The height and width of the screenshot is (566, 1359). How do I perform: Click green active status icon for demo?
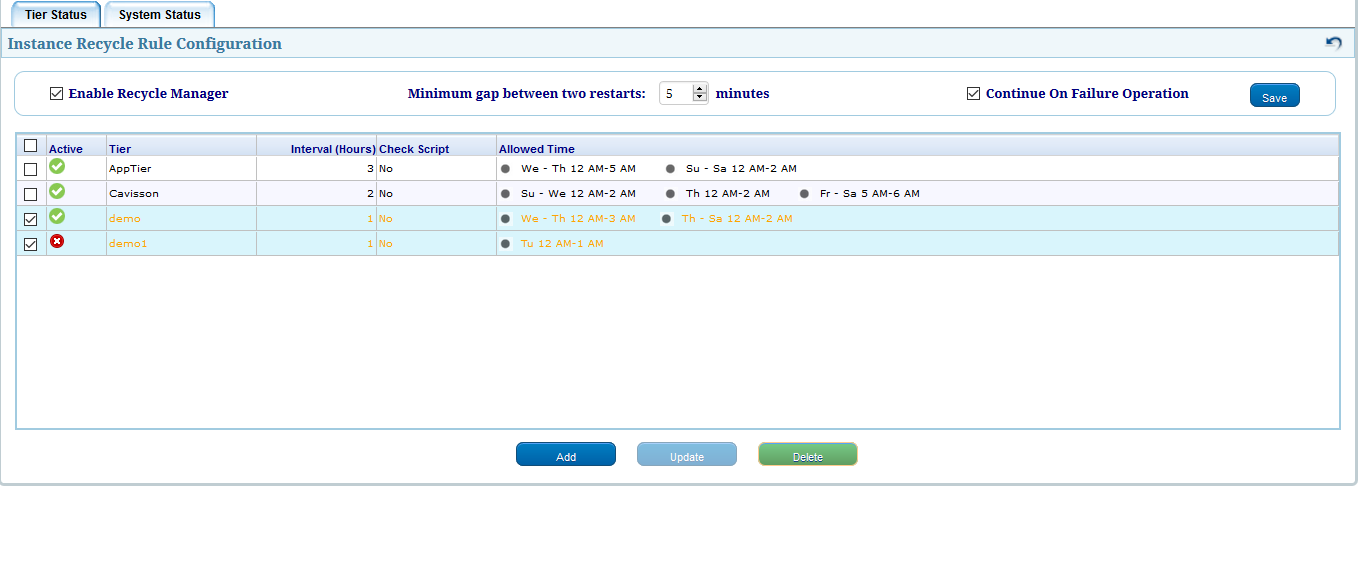pyautogui.click(x=57, y=216)
